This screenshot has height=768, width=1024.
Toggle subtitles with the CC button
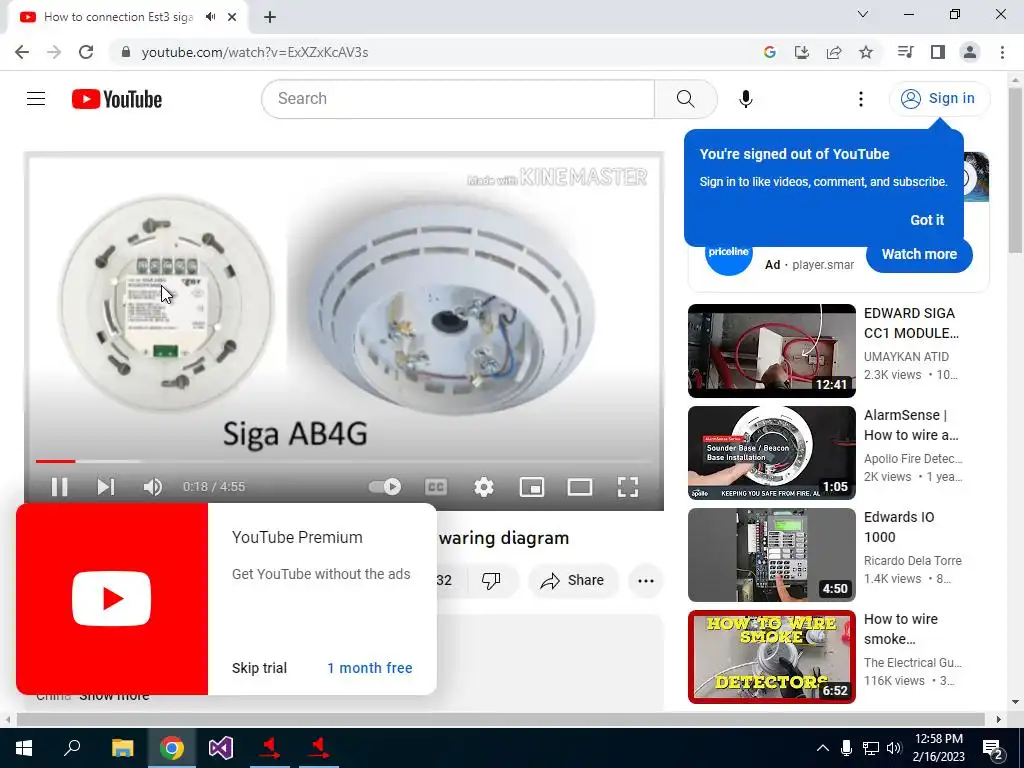tap(436, 487)
